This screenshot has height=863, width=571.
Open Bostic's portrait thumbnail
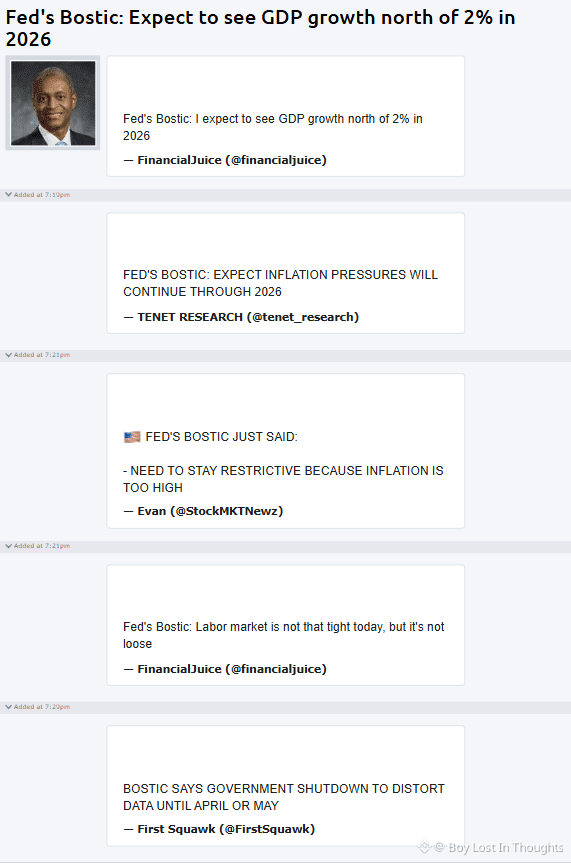click(53, 103)
